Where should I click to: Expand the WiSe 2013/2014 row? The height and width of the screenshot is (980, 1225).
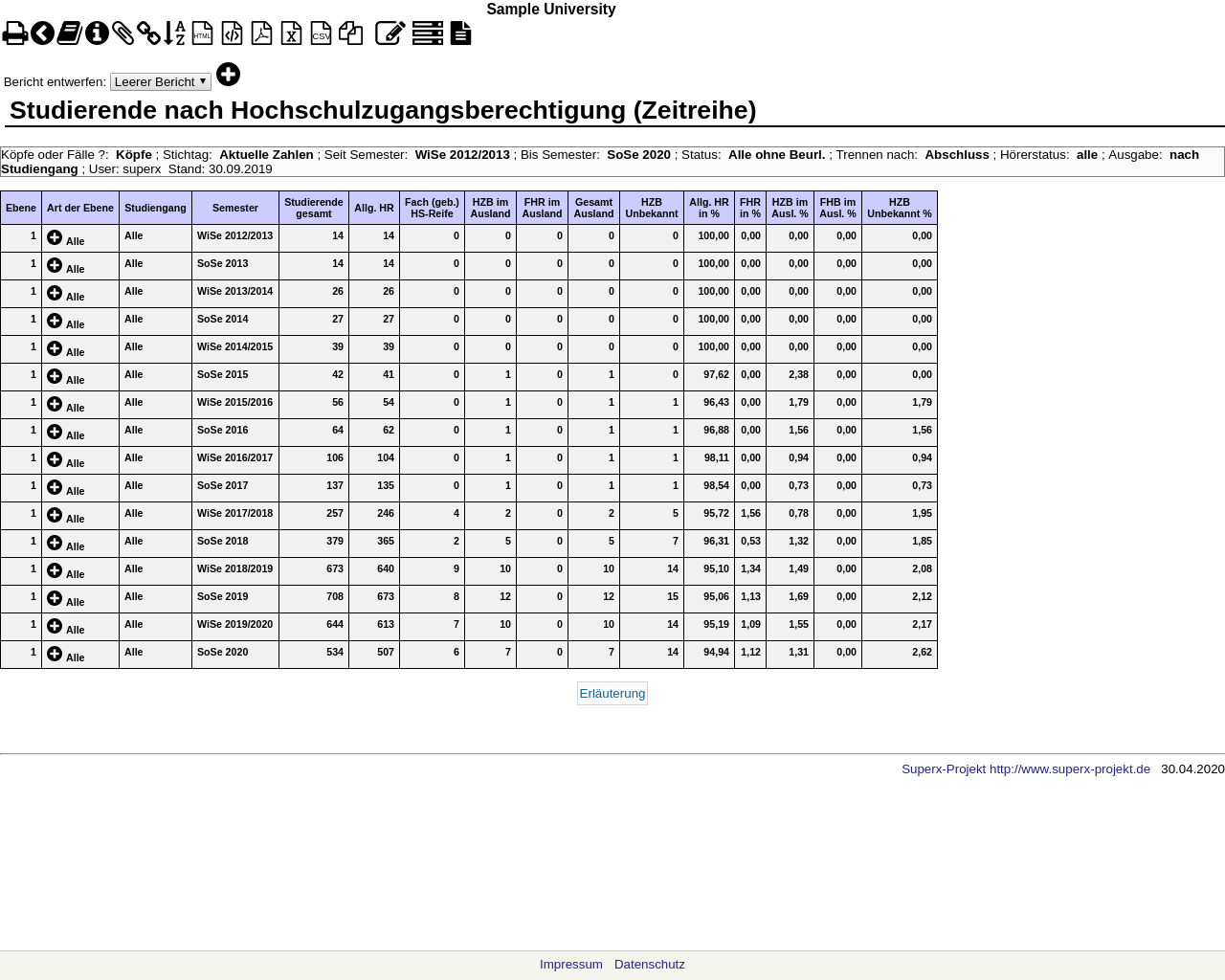coord(55,293)
